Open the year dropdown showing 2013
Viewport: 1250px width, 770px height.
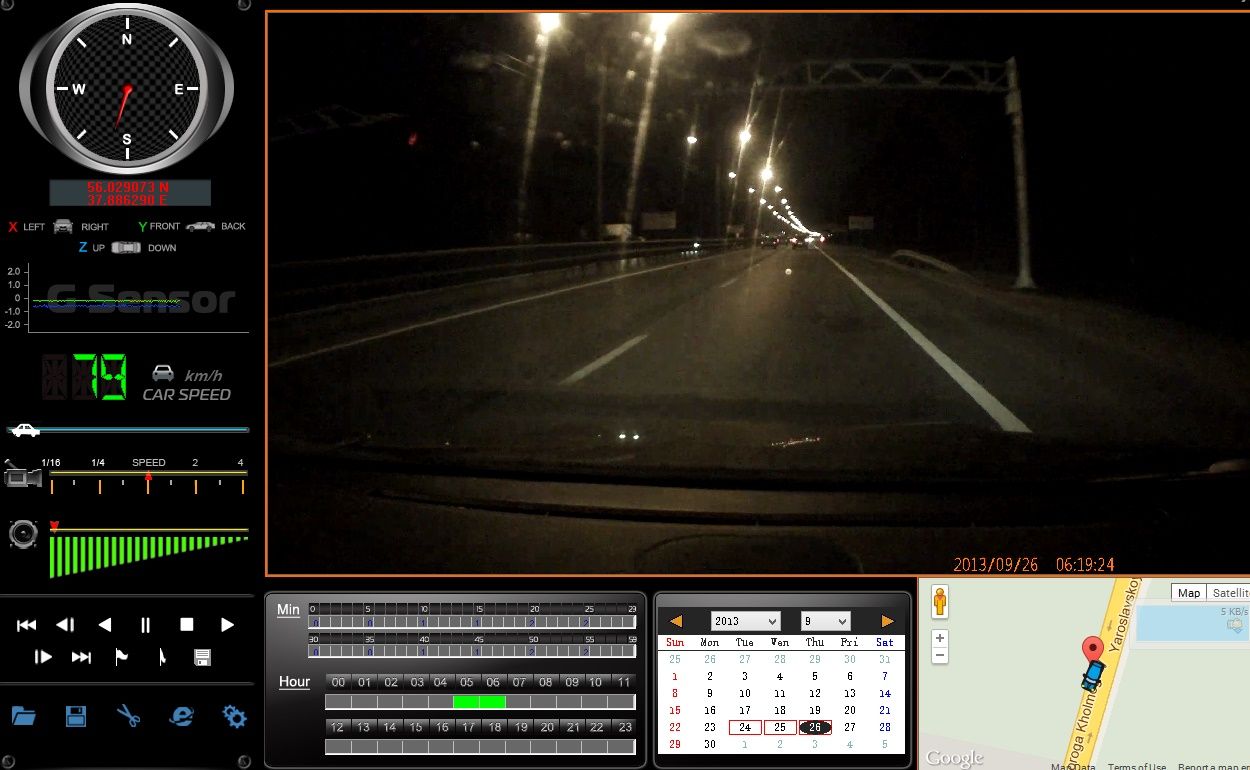tap(745, 621)
